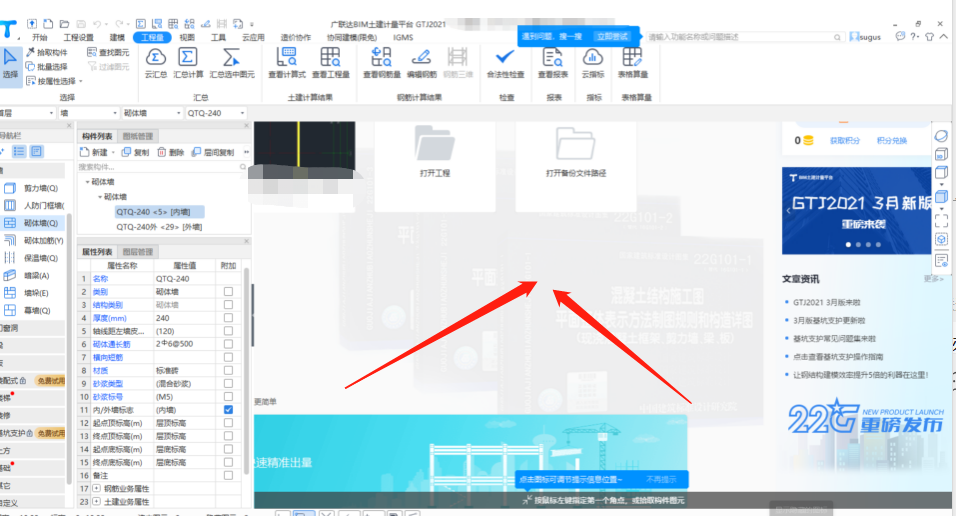Click 立即尝试 in the blue tip
This screenshot has width=956, height=516.
point(612,37)
